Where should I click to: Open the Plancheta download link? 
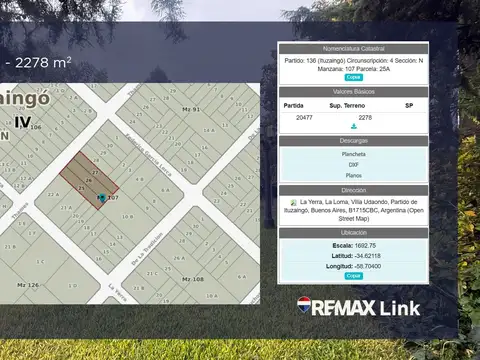[353, 154]
